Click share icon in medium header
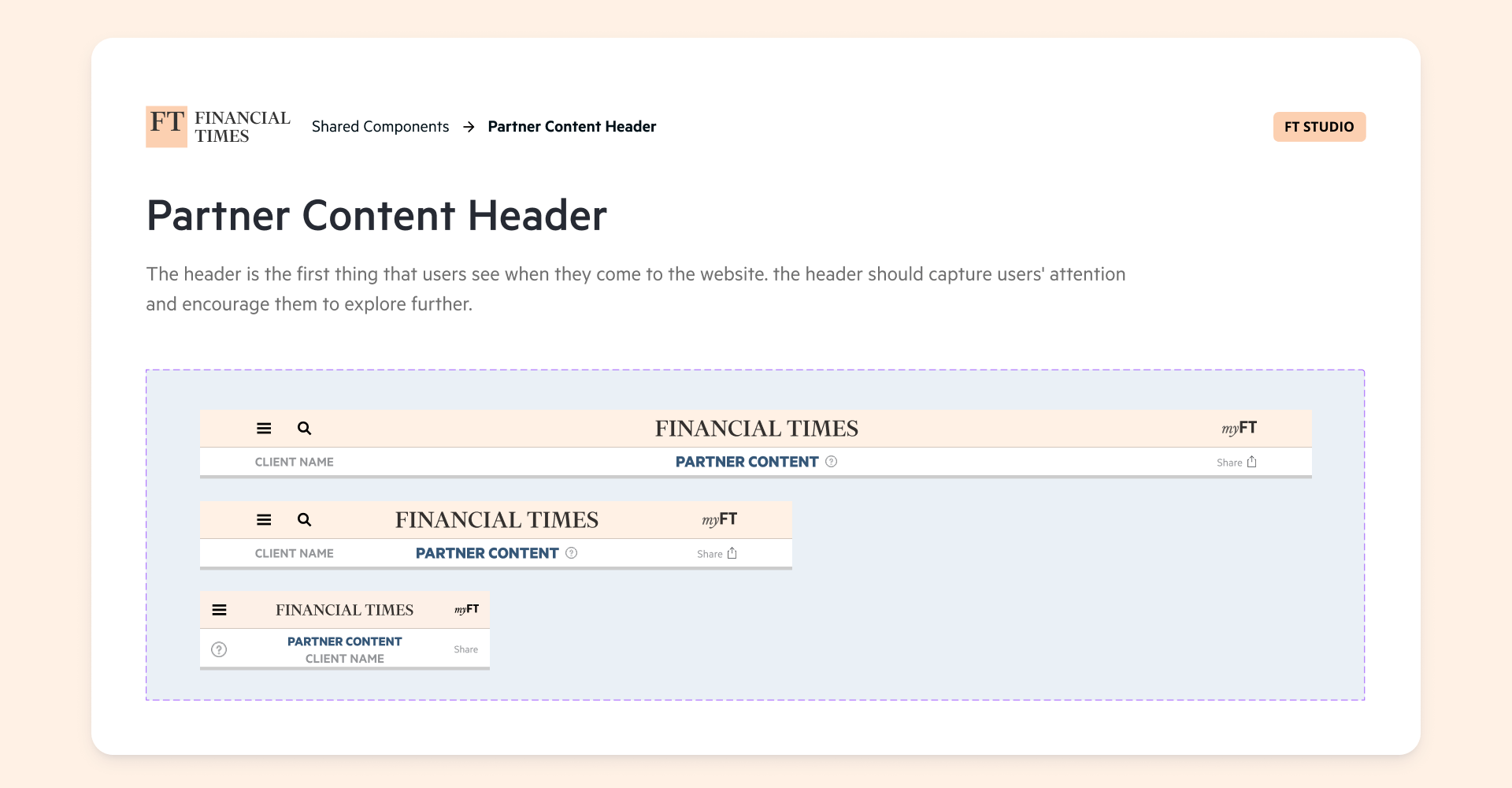The height and width of the screenshot is (788, 1512). 732,553
